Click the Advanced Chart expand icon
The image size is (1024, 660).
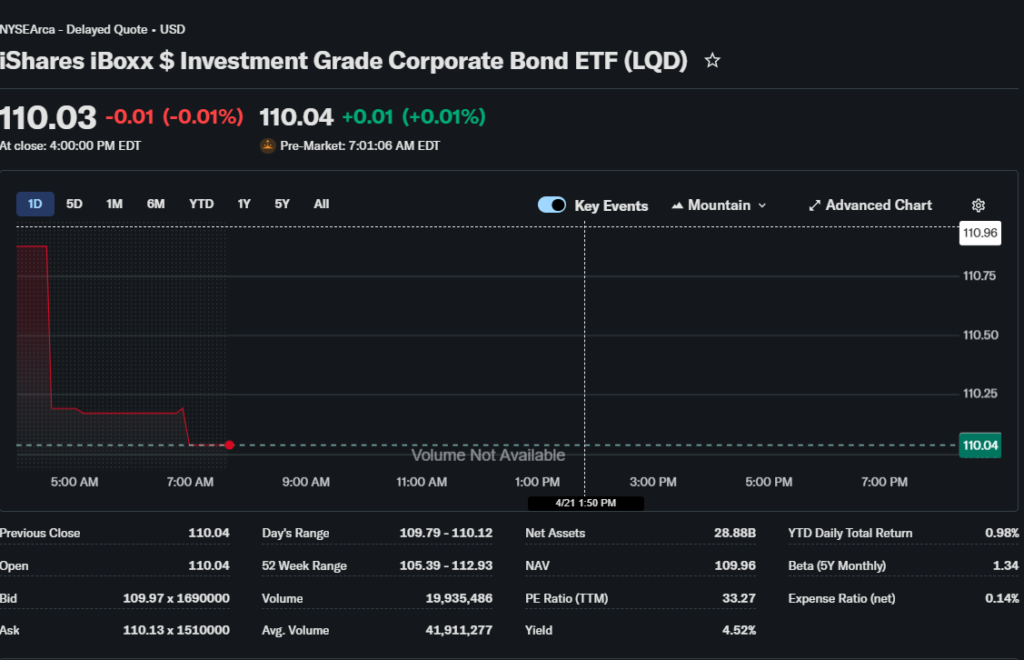click(814, 205)
